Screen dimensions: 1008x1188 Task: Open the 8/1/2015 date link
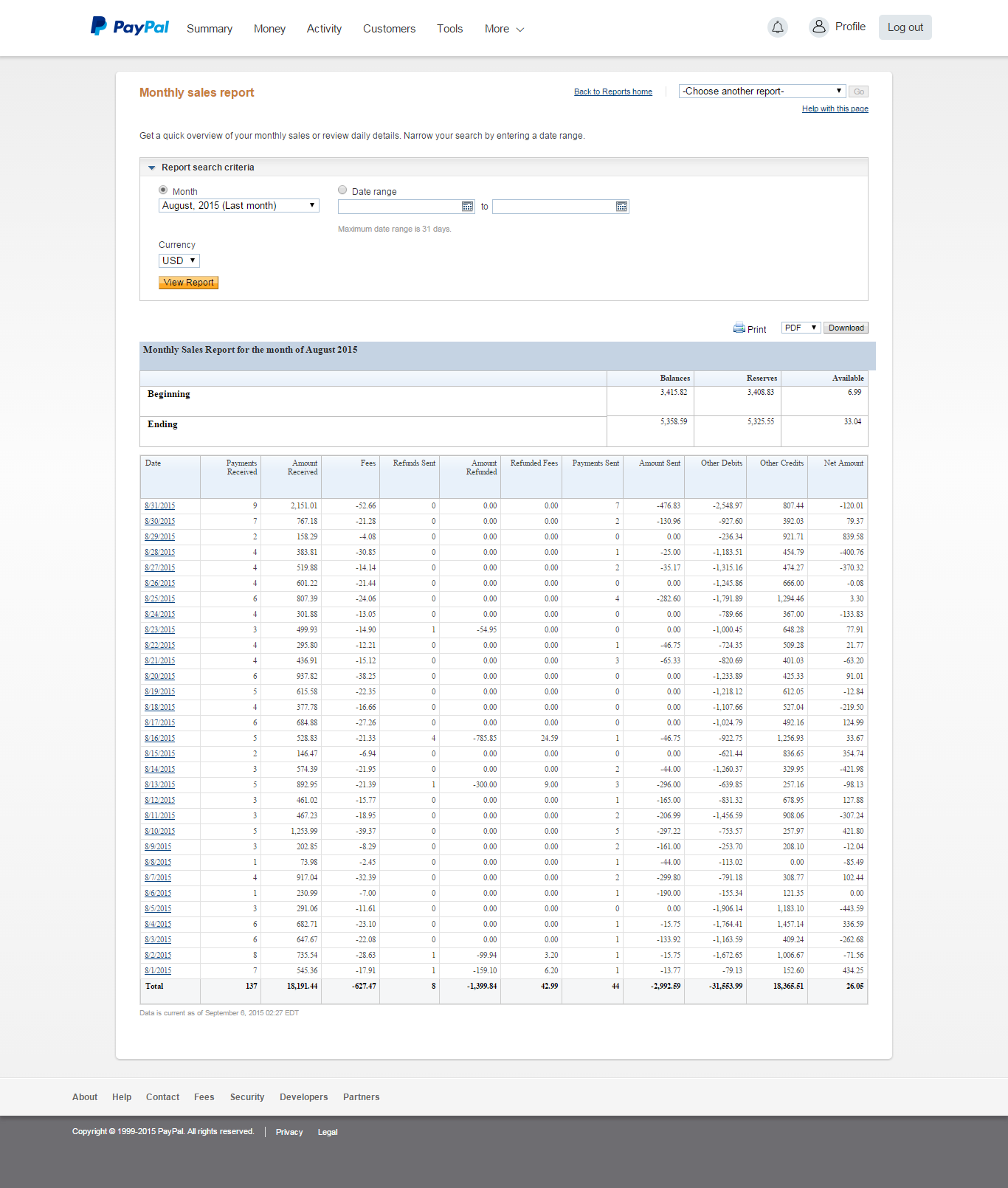[x=158, y=971]
